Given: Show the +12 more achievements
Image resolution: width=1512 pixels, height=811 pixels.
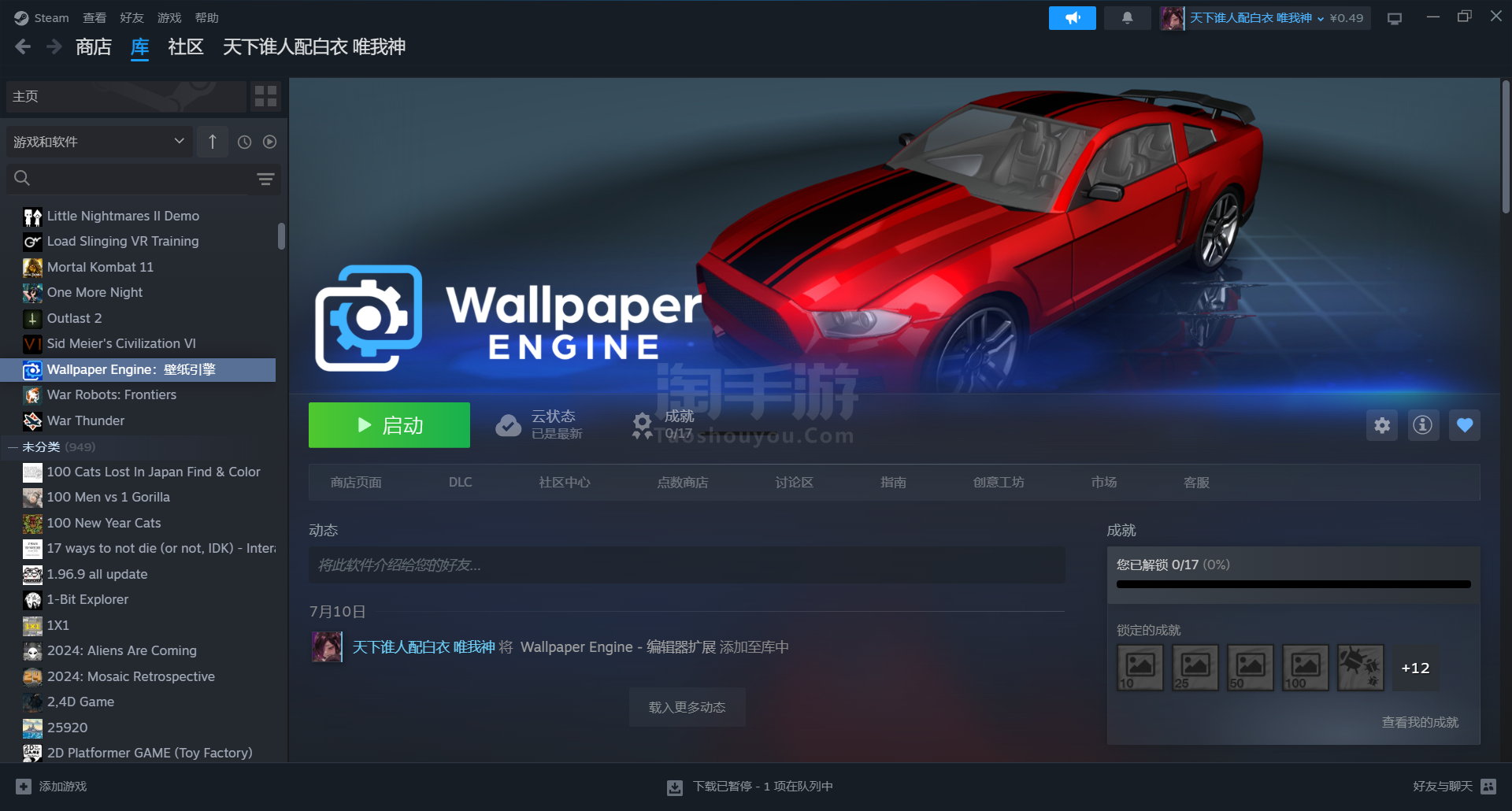Looking at the screenshot, I should (1416, 668).
